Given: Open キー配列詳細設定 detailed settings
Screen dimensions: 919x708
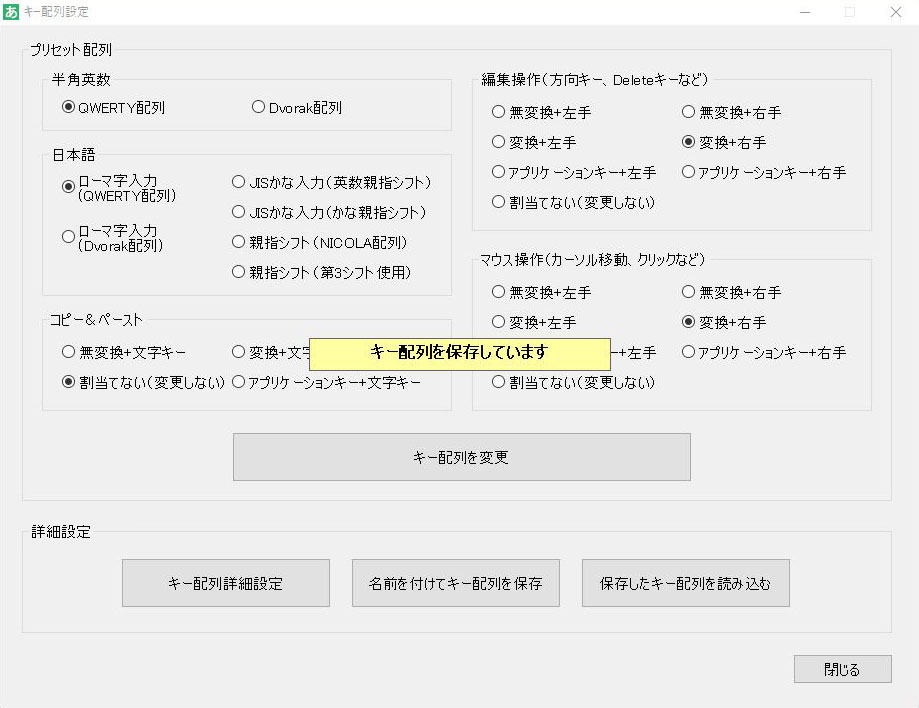Looking at the screenshot, I should (225, 582).
